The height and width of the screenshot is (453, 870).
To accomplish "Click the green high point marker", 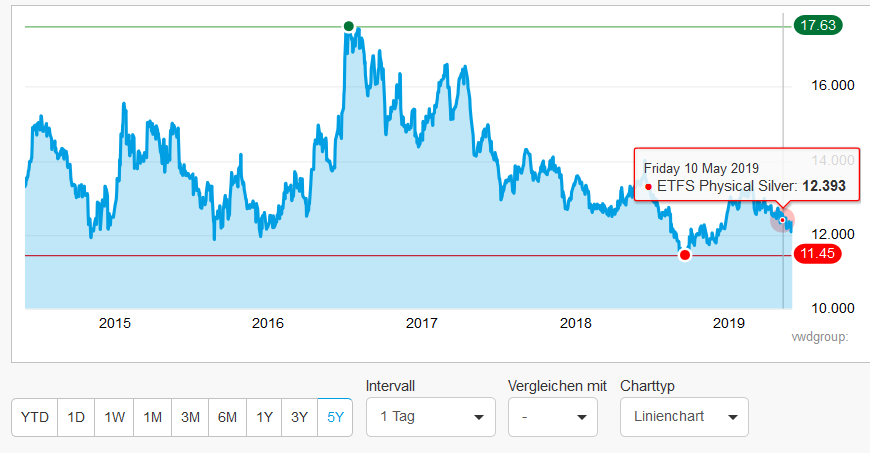I will click(348, 26).
